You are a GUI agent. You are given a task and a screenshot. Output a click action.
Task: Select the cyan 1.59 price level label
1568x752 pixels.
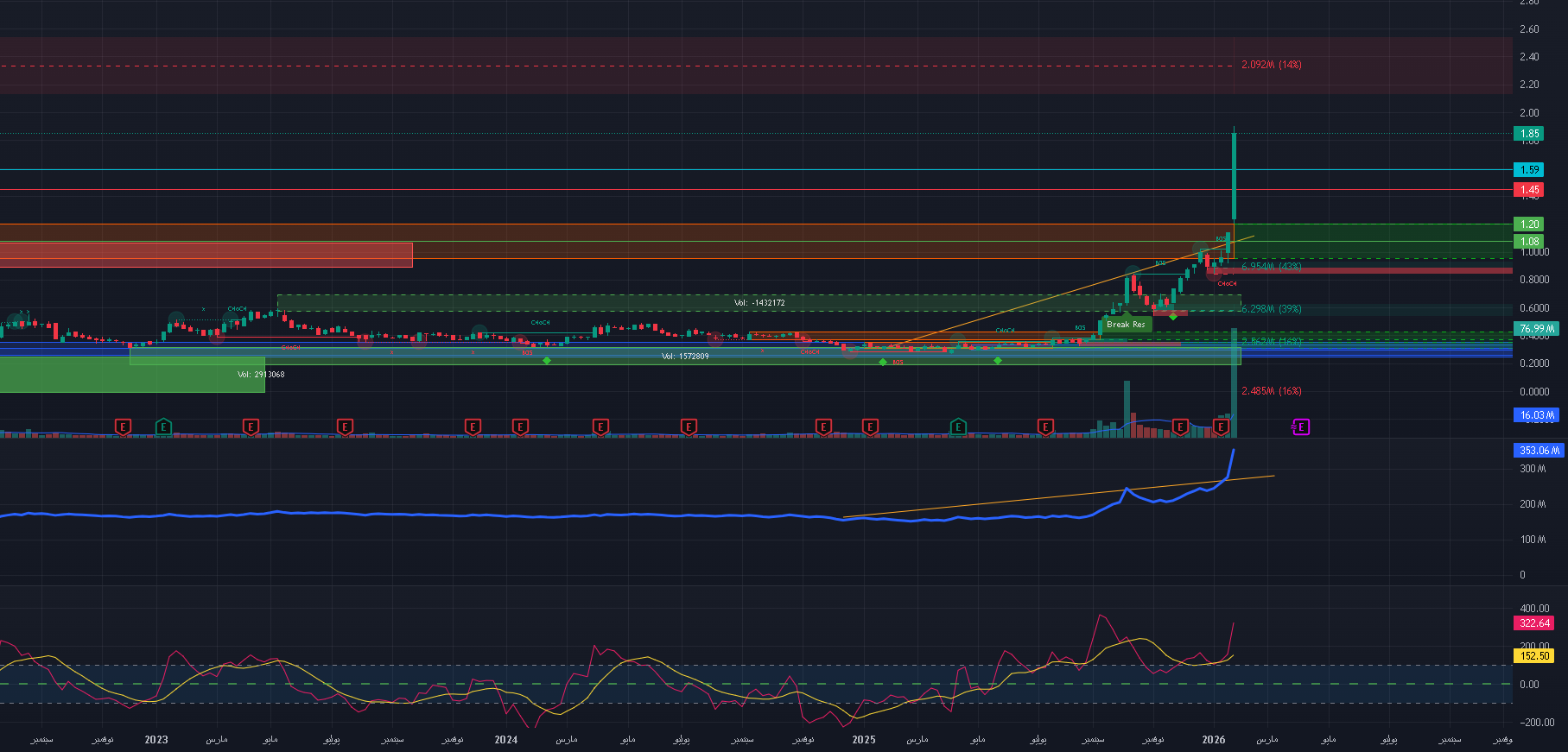click(x=1530, y=170)
